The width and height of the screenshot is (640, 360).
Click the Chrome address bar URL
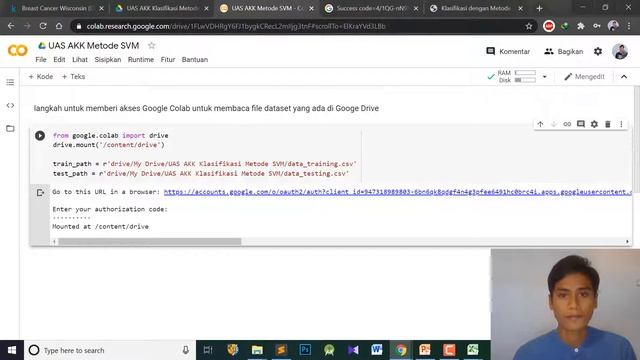236,26
